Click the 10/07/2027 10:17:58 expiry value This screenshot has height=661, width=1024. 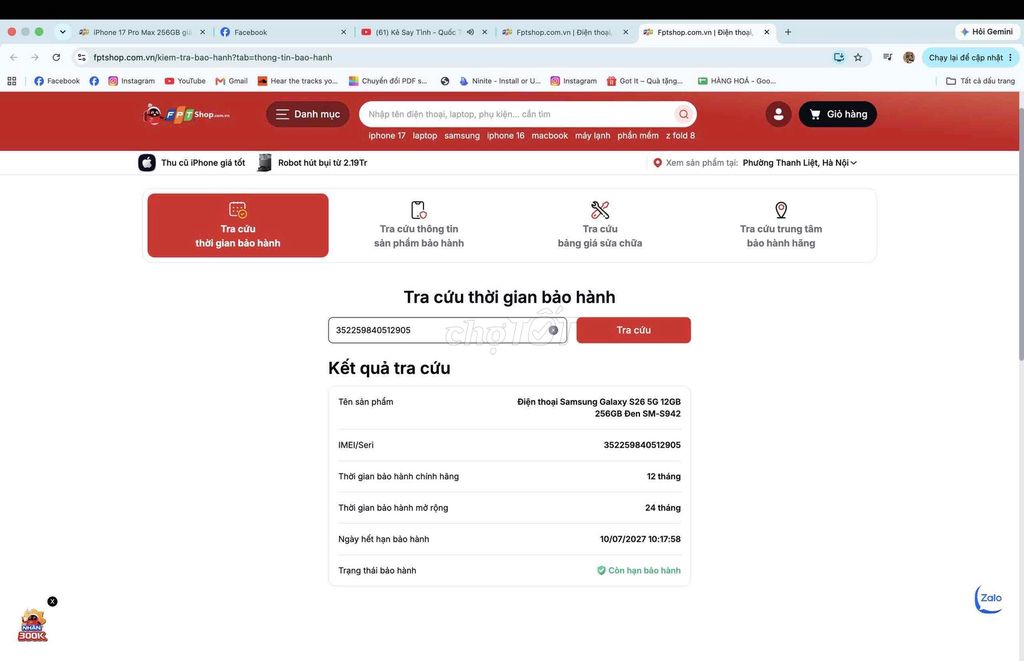640,539
